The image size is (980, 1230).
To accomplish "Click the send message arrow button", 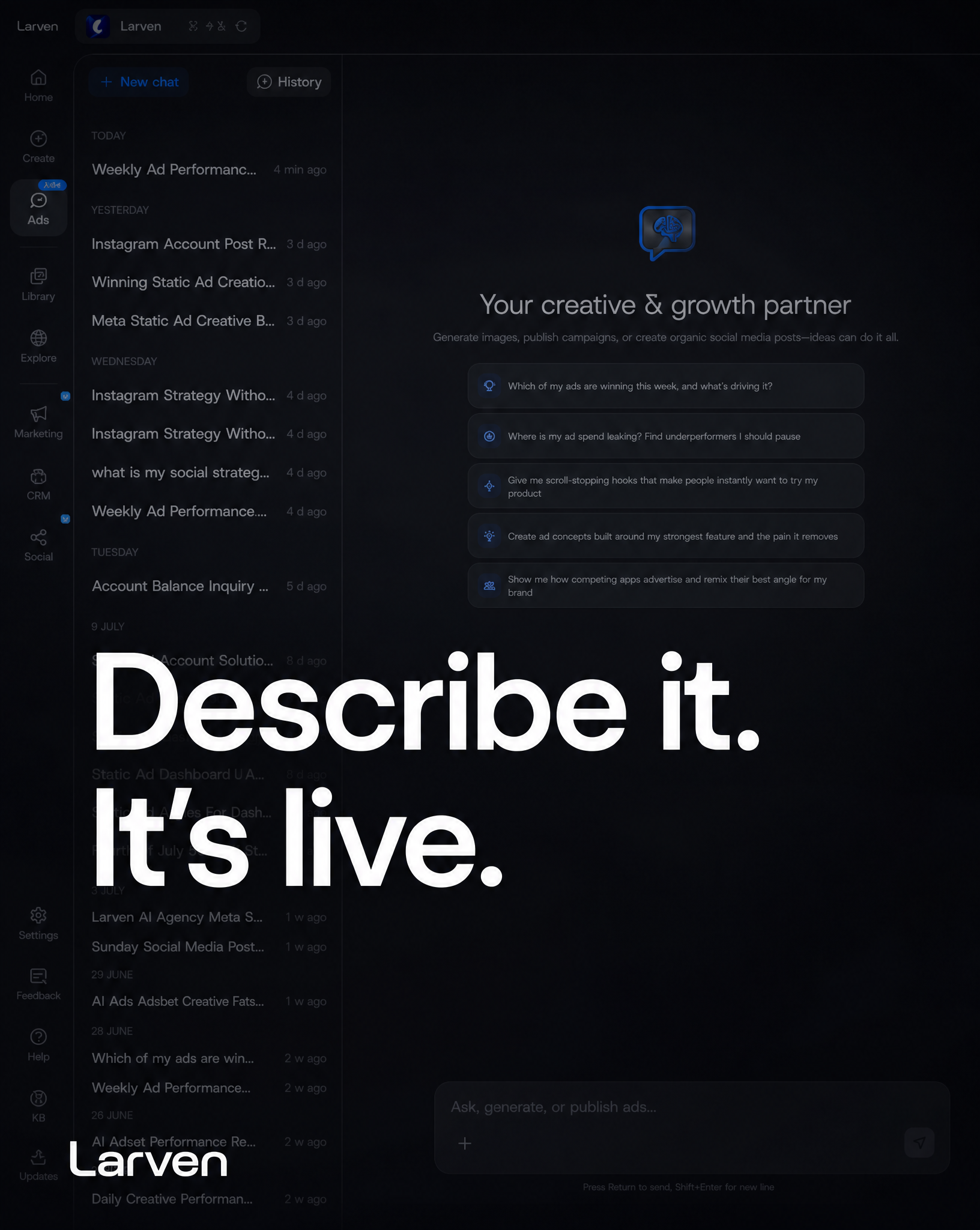I will (x=919, y=1142).
